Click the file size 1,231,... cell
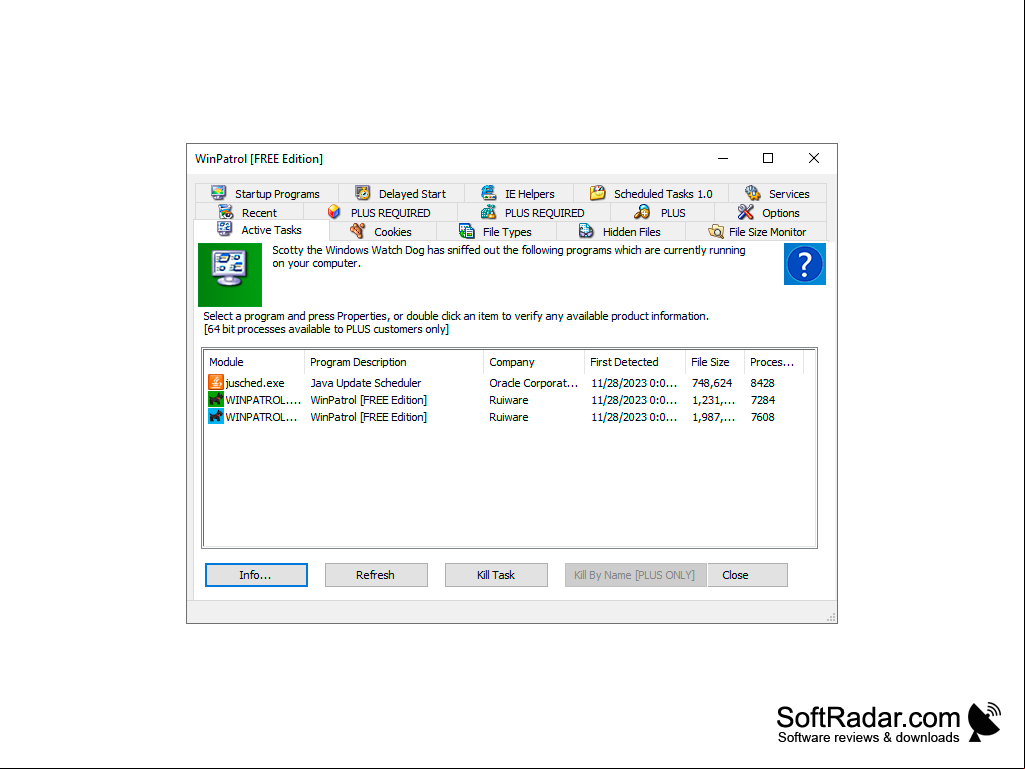The image size is (1025, 769). 713,400
